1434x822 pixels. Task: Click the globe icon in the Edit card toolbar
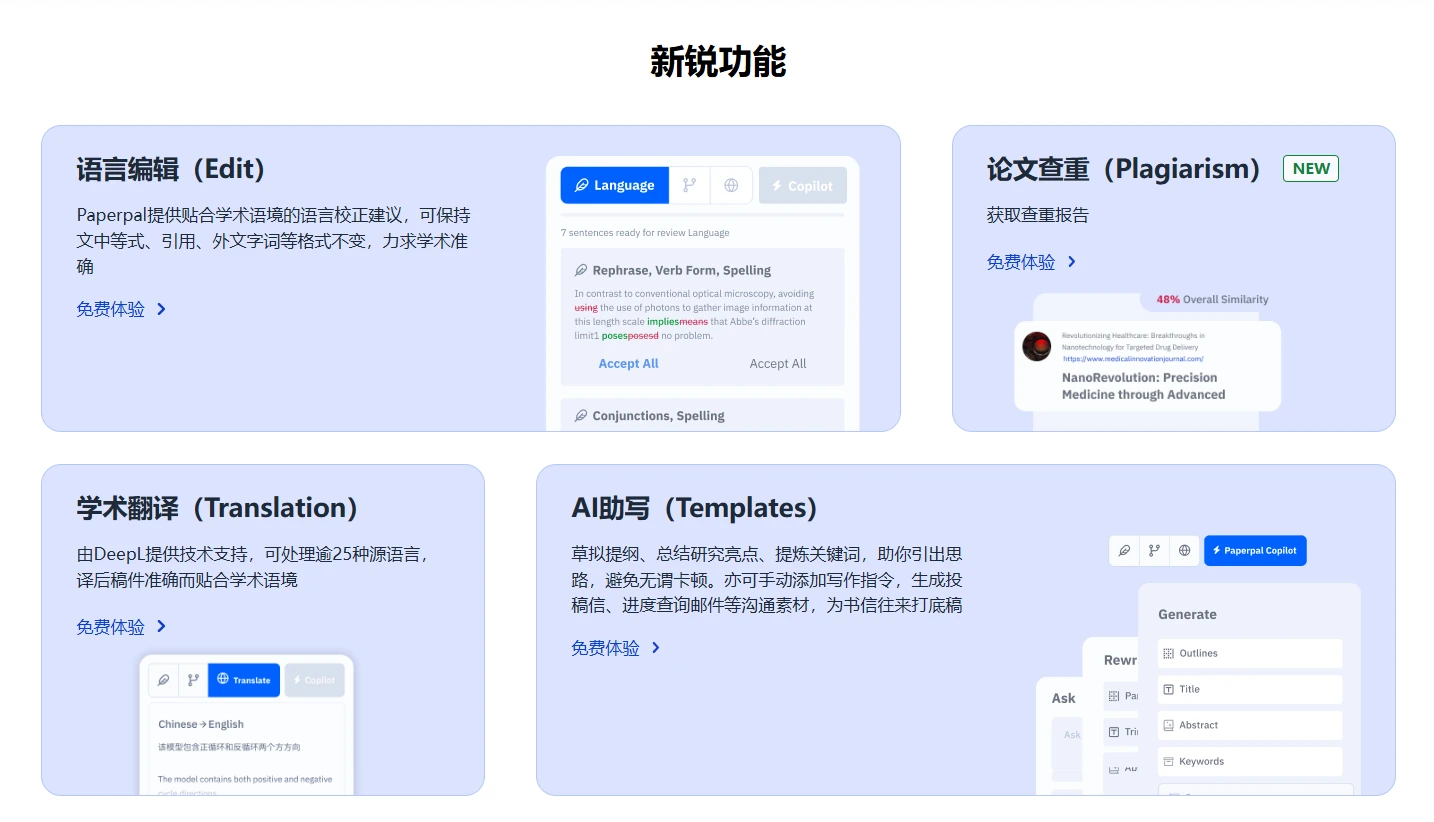tap(731, 185)
